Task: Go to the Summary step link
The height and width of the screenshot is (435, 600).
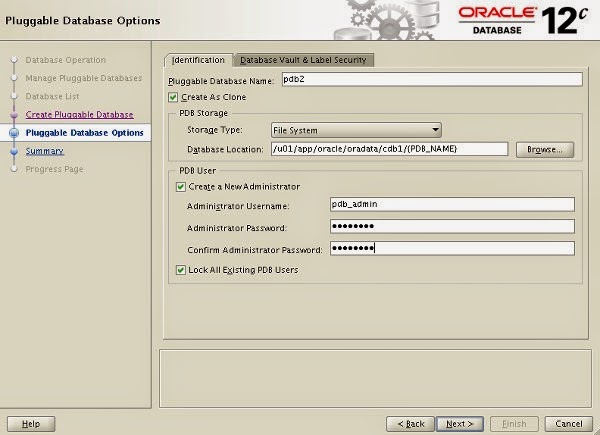Action: coord(44,151)
